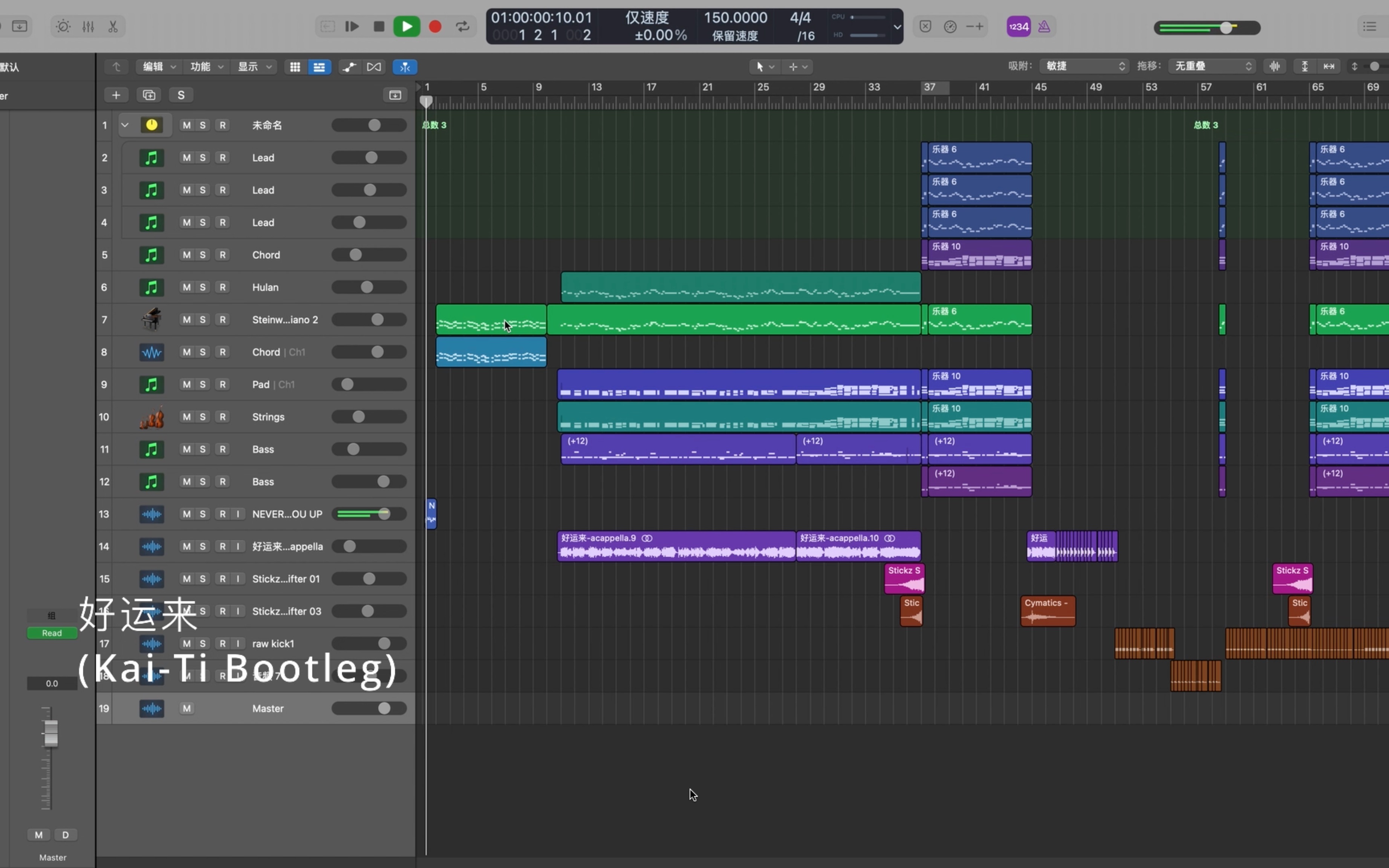1389x868 pixels.
Task: Open the Mixer from the control bar
Action: pyautogui.click(x=89, y=26)
